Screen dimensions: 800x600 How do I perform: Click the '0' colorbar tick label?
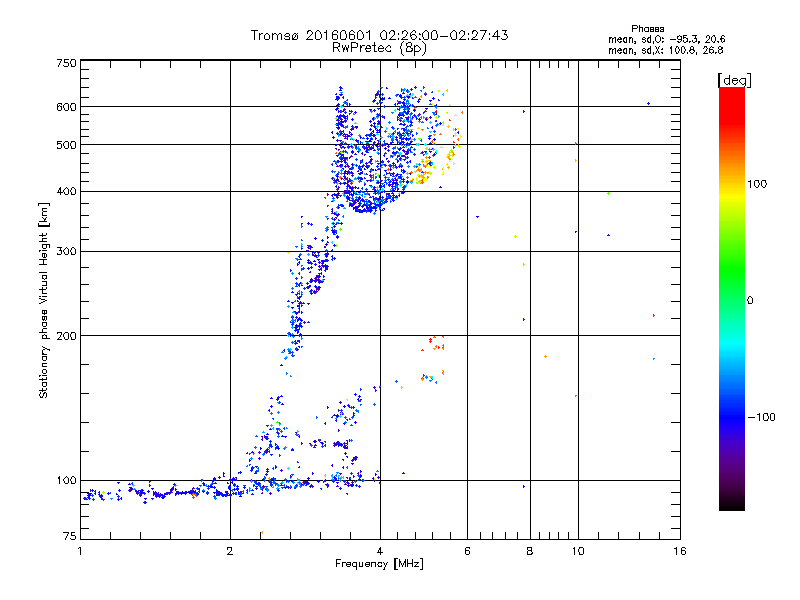(750, 300)
